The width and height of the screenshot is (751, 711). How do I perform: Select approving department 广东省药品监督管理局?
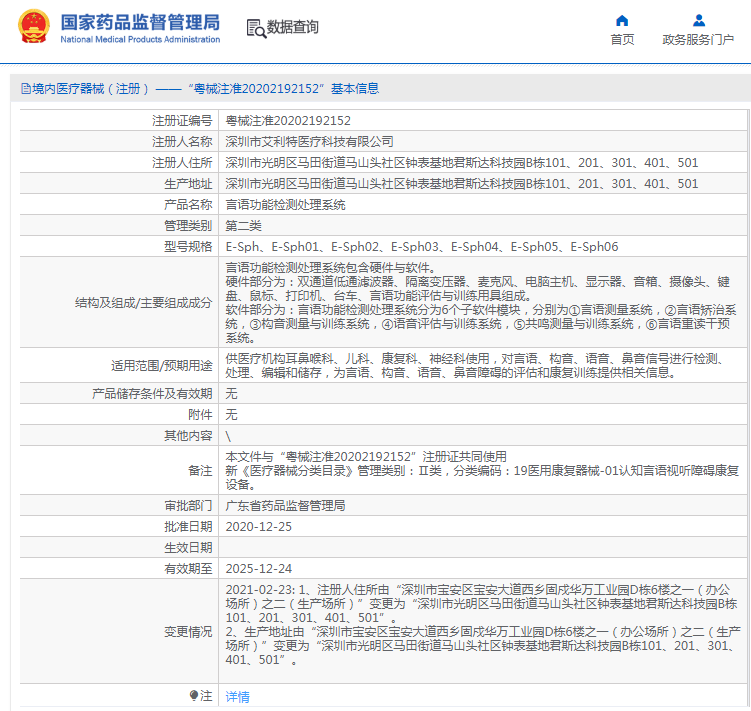coord(285,506)
